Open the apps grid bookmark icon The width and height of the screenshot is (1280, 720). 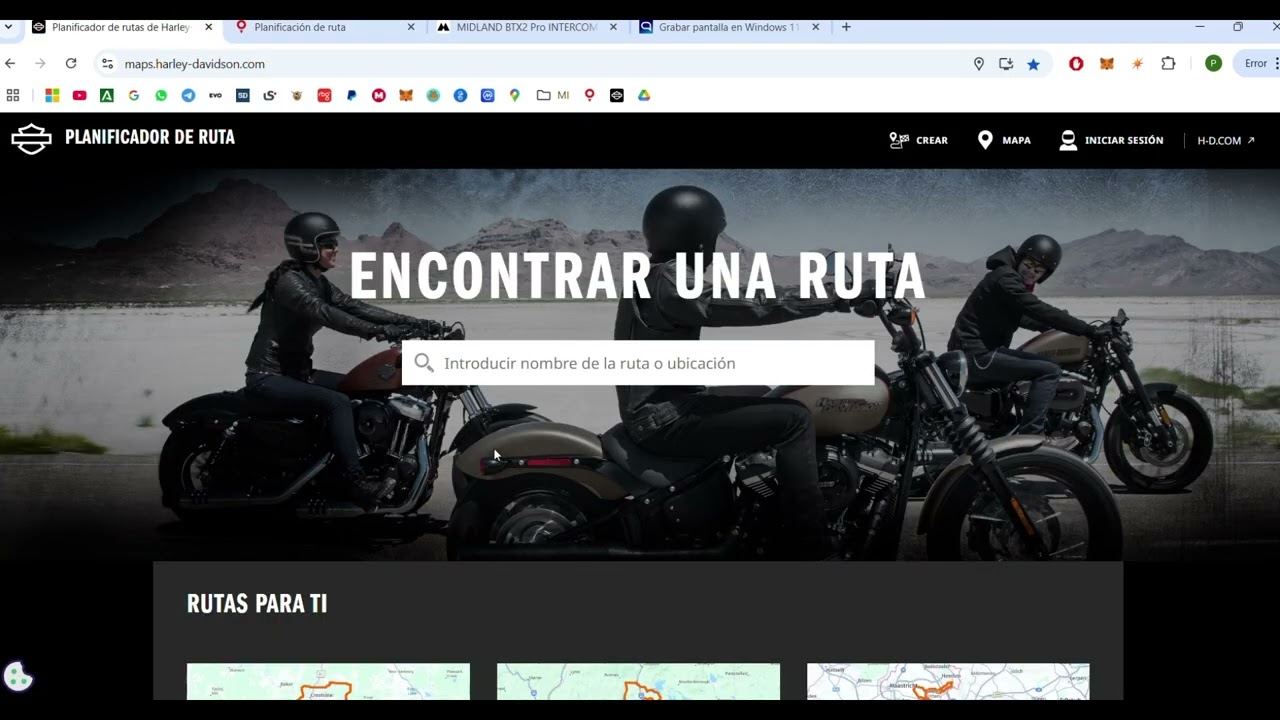(x=13, y=95)
